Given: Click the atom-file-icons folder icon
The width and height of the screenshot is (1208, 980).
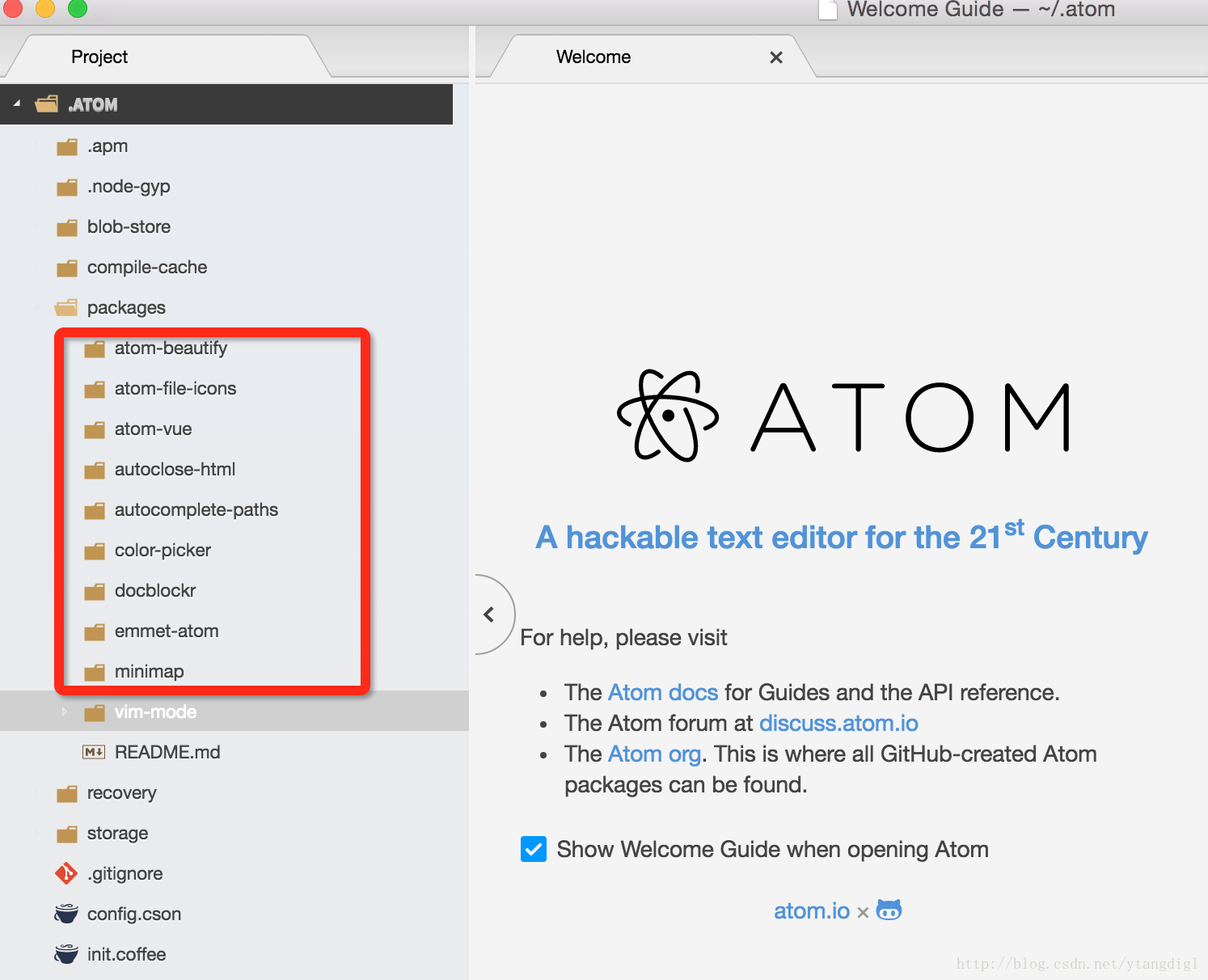Looking at the screenshot, I should (95, 390).
